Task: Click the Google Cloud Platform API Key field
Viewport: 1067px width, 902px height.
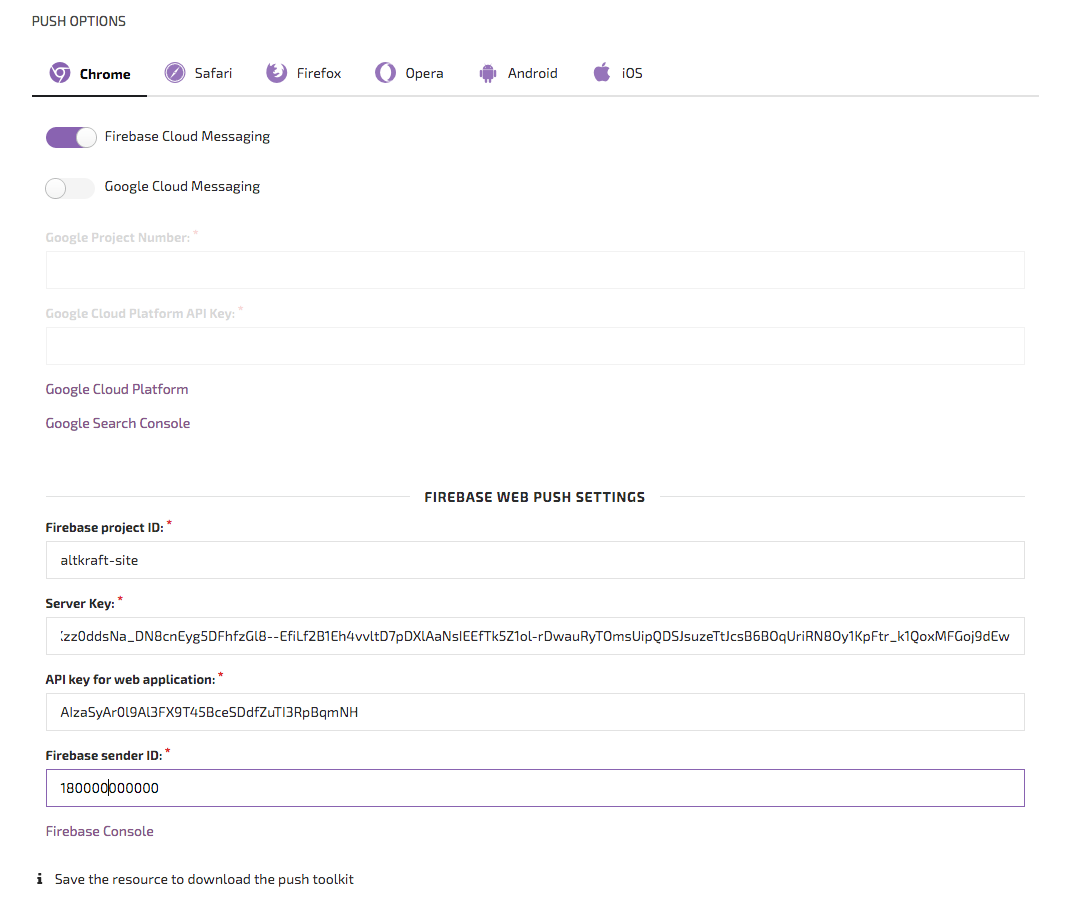Action: pos(535,346)
